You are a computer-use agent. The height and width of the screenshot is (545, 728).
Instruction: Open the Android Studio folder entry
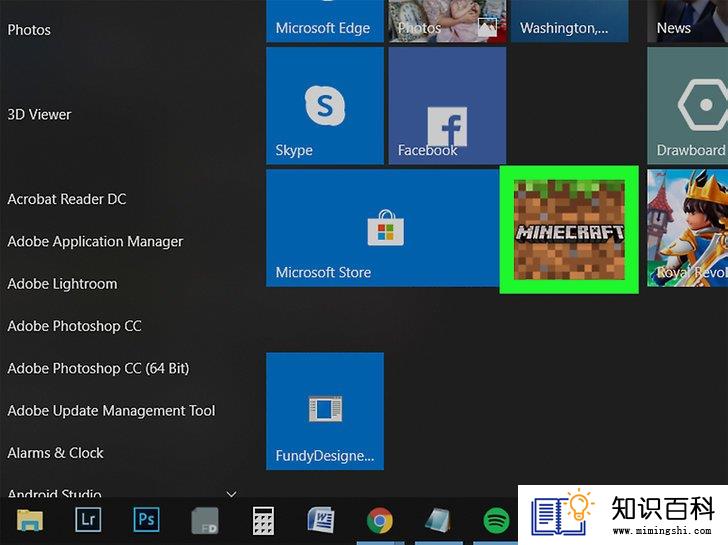click(54, 493)
